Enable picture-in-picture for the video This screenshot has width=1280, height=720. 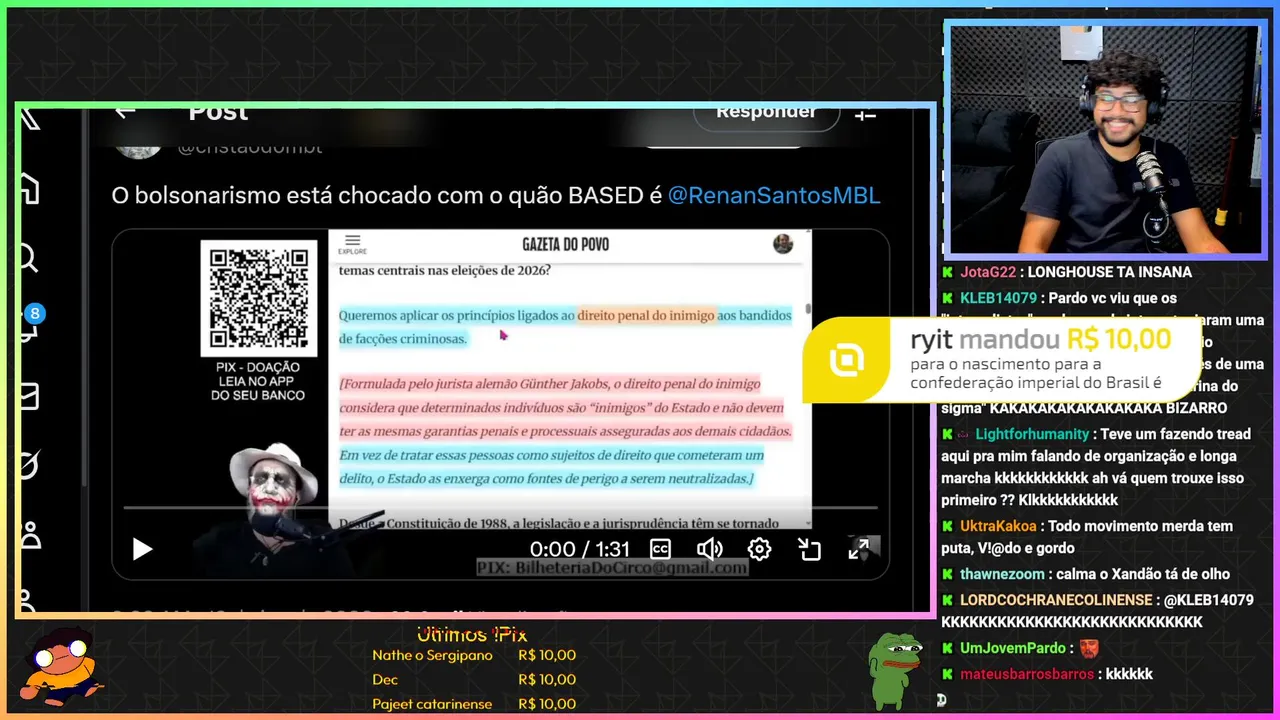(809, 549)
